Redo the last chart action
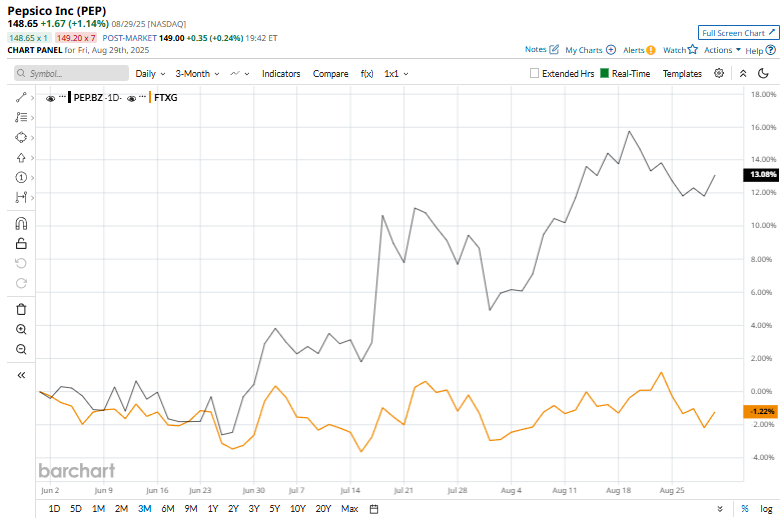Viewport: 783px width, 530px height. [21, 283]
